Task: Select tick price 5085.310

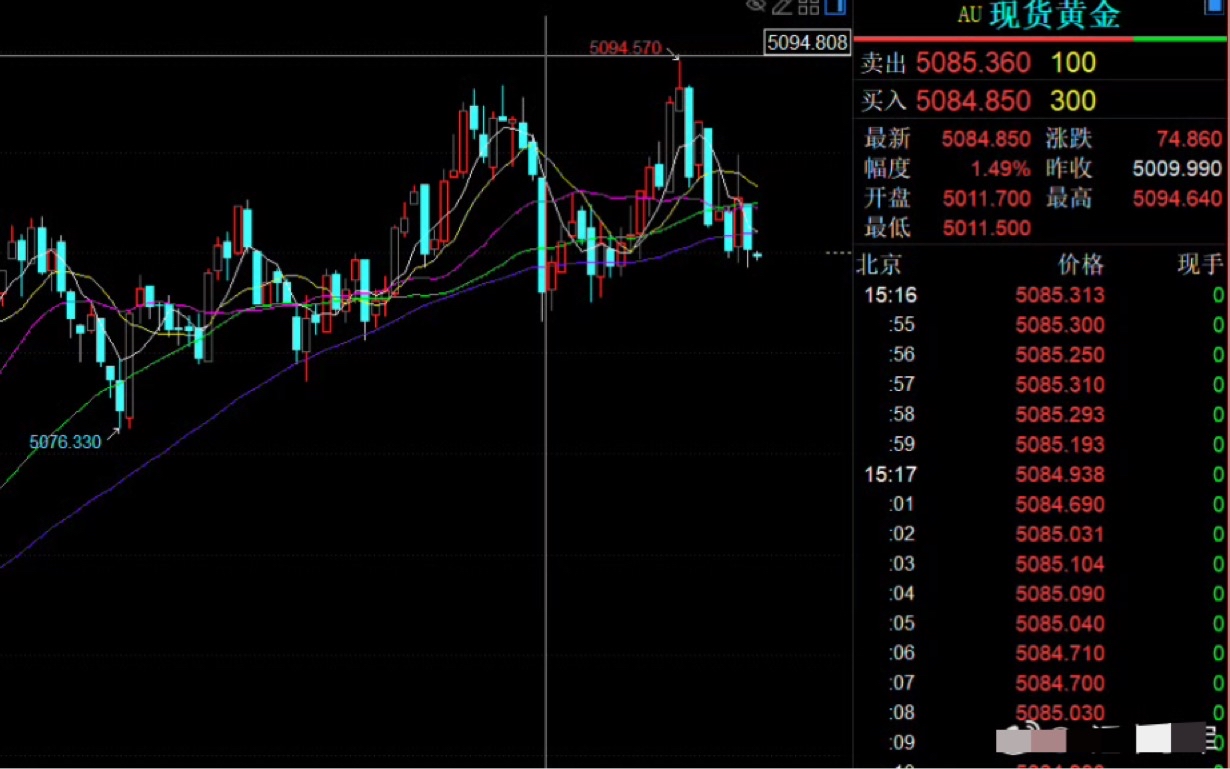Action: tap(1060, 385)
